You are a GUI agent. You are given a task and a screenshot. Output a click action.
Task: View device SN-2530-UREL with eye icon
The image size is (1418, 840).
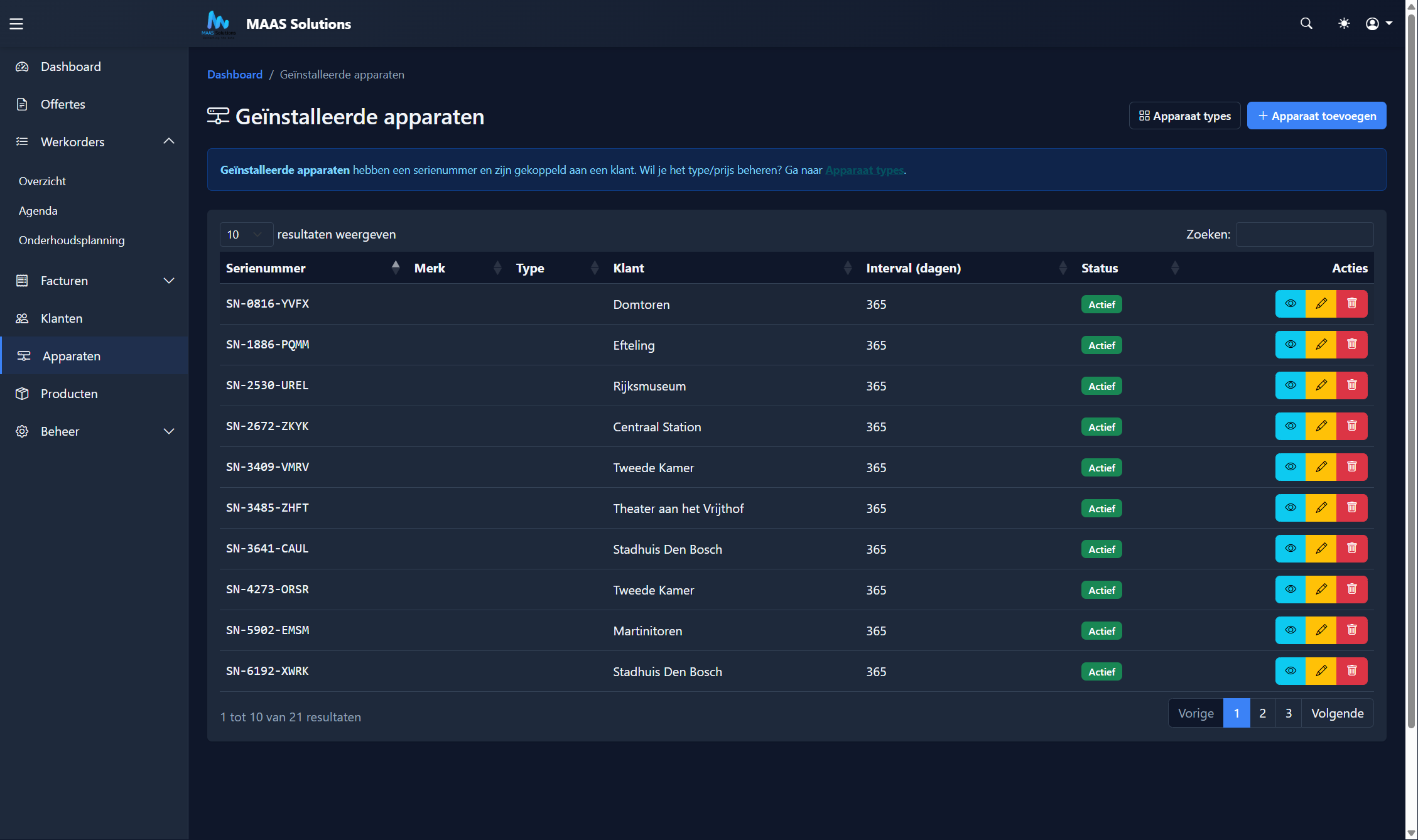(1291, 385)
